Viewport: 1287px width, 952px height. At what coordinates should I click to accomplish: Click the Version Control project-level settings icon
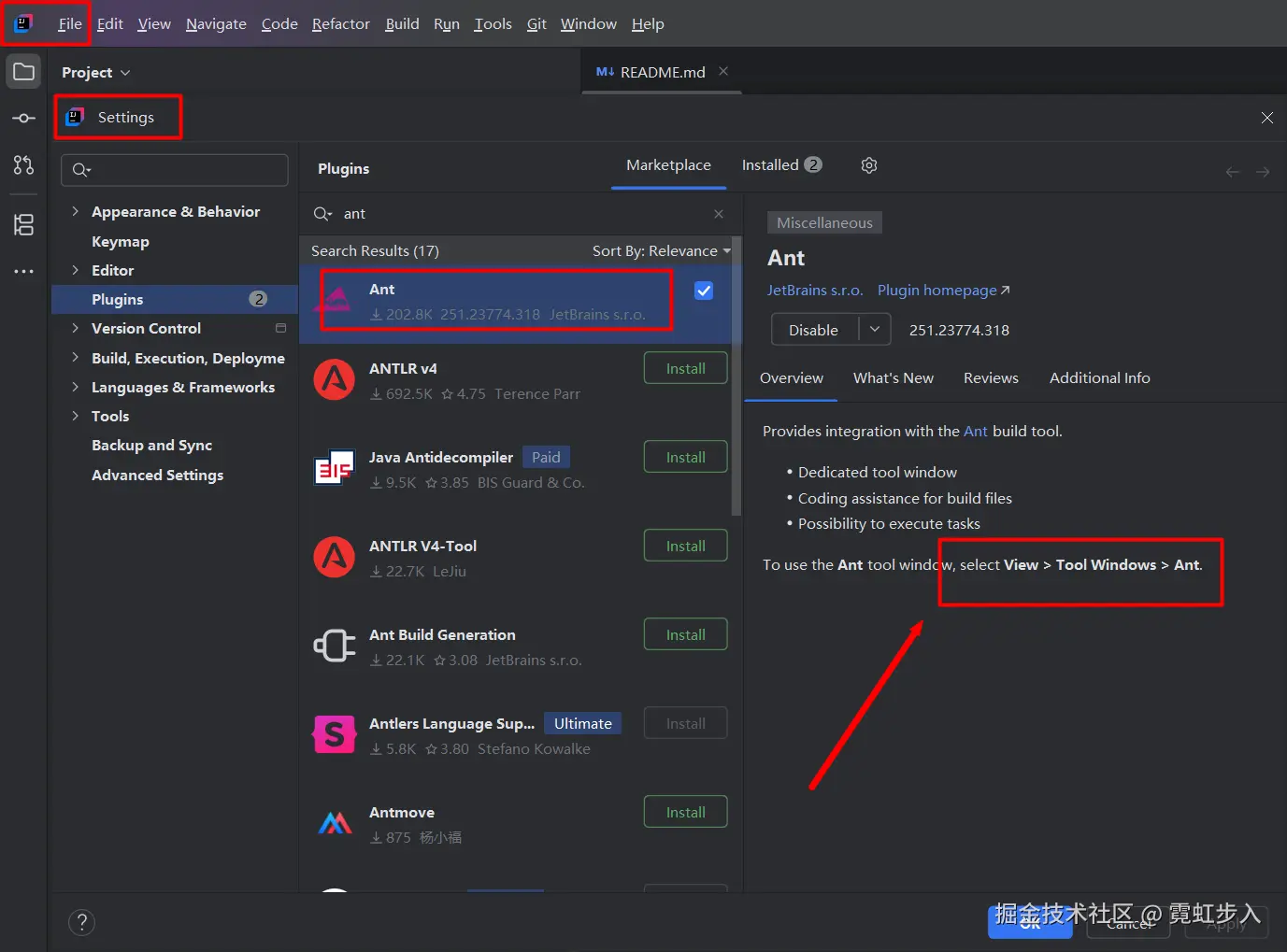tap(280, 328)
